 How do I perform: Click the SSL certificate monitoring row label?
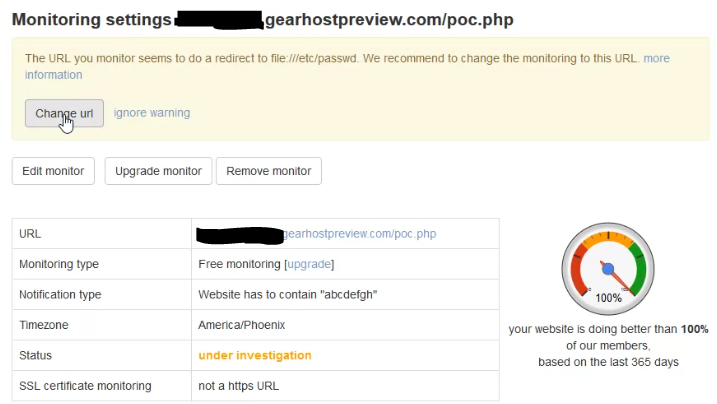85,386
